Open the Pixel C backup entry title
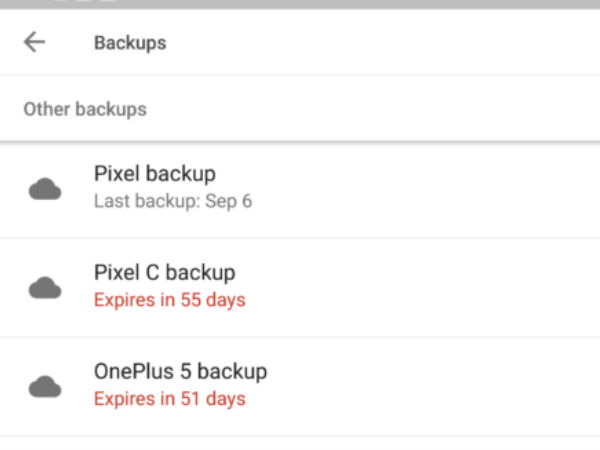The width and height of the screenshot is (600, 450). 164,273
